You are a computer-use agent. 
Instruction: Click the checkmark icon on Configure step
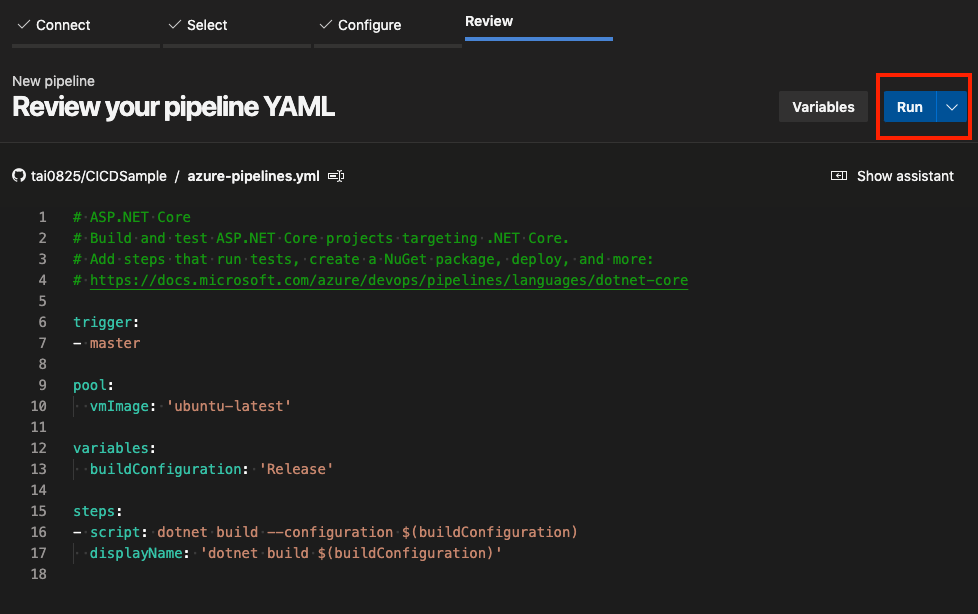click(x=326, y=25)
